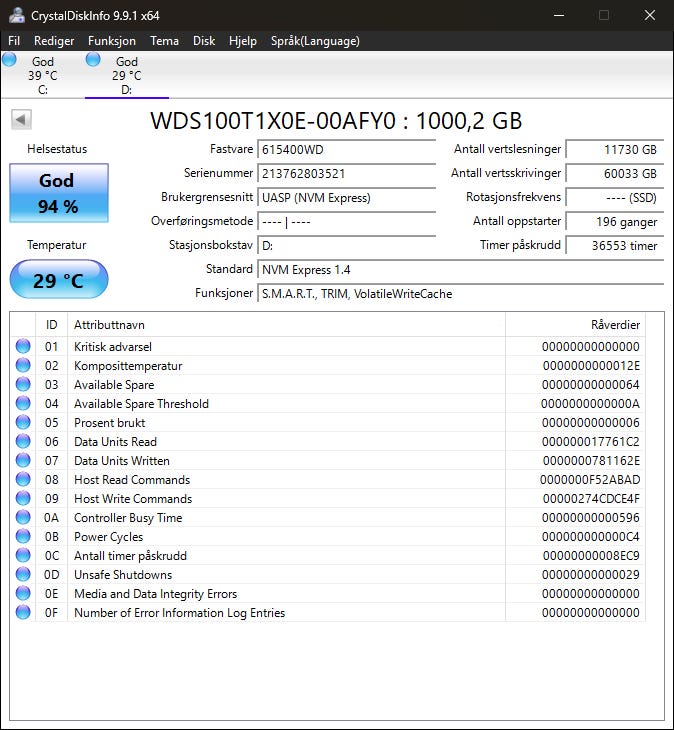Click the Overføringsmetode field
Viewport: 674px width, 730px height.
click(x=346, y=222)
